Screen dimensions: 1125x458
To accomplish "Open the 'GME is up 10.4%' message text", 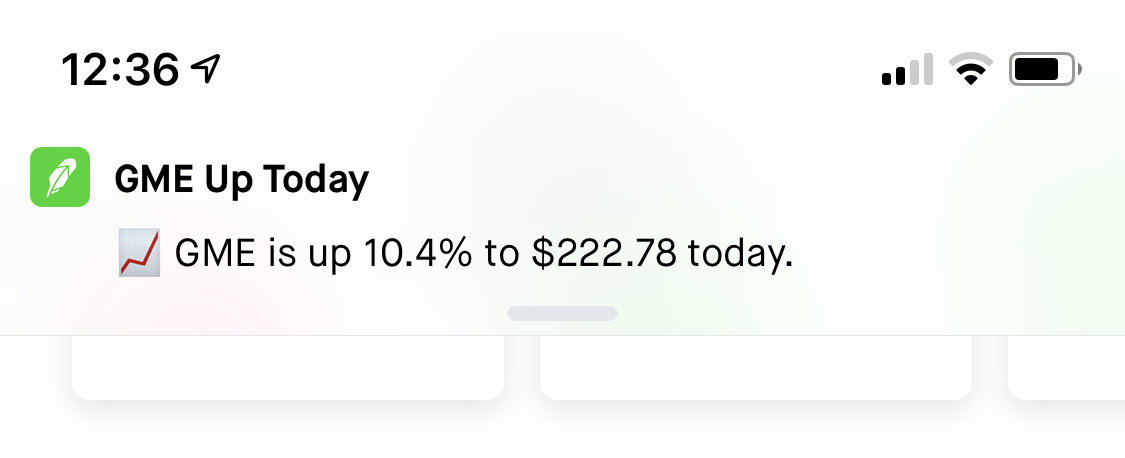I will (484, 254).
